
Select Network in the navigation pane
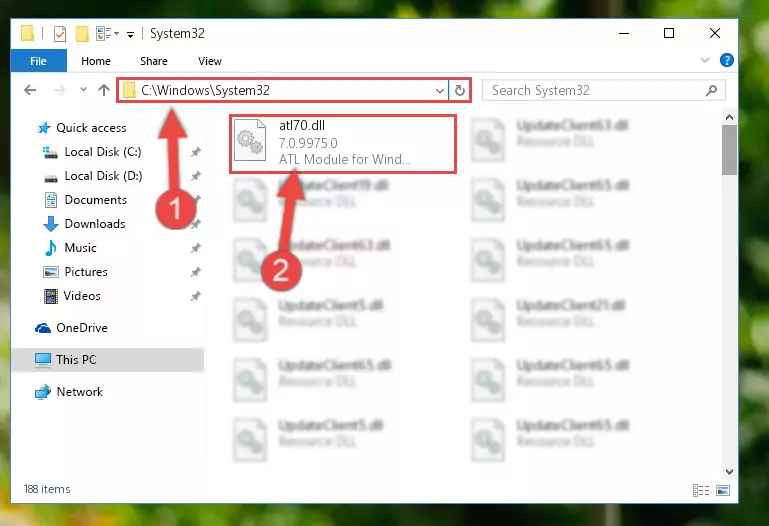tap(80, 392)
